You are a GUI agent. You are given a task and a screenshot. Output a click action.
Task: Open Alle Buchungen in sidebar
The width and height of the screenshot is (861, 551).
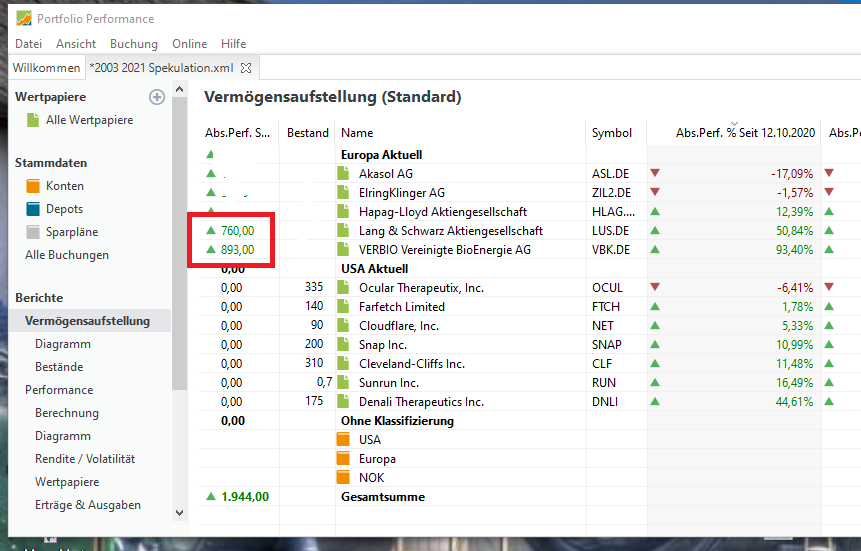tap(67, 255)
